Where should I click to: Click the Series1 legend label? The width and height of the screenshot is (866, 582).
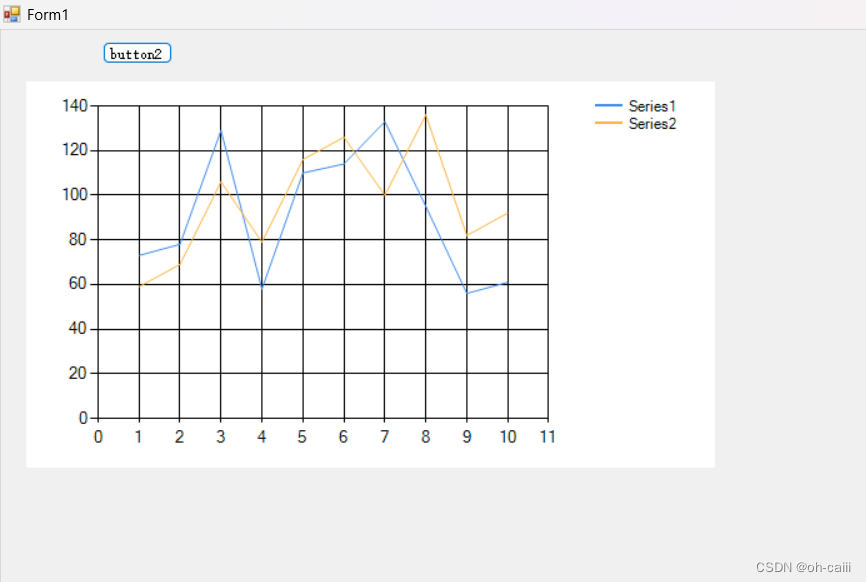[x=652, y=106]
